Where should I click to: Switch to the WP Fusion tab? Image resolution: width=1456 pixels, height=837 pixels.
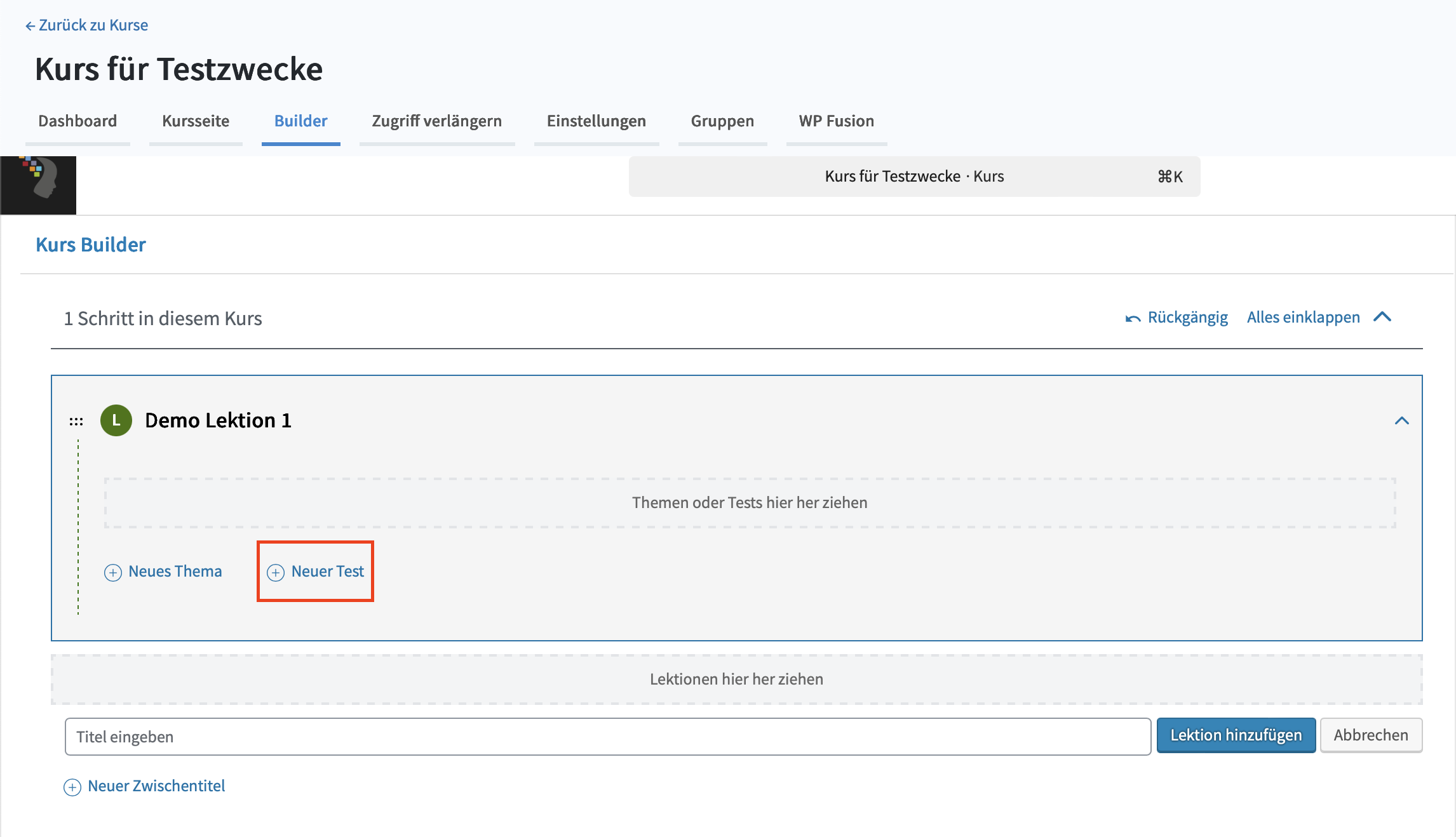pyautogui.click(x=837, y=121)
